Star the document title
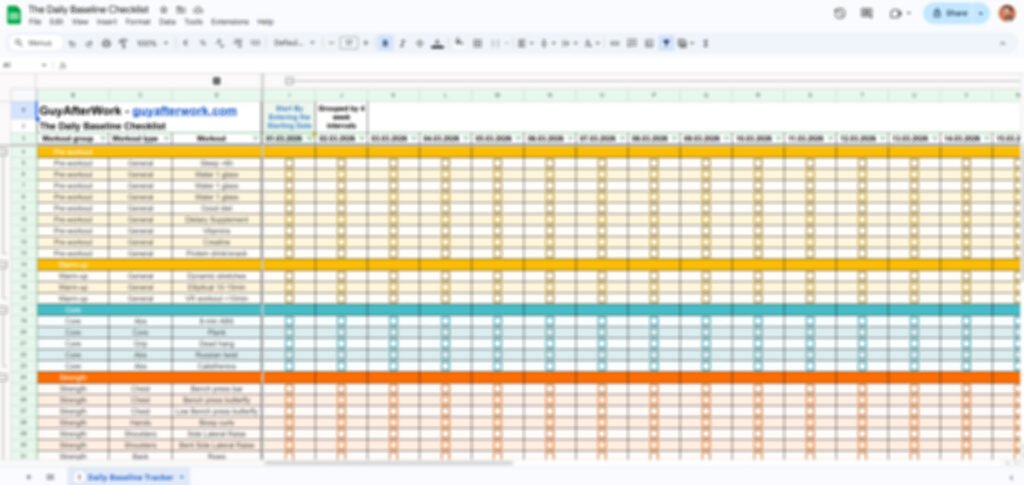The height and width of the screenshot is (485, 1024). pos(164,8)
